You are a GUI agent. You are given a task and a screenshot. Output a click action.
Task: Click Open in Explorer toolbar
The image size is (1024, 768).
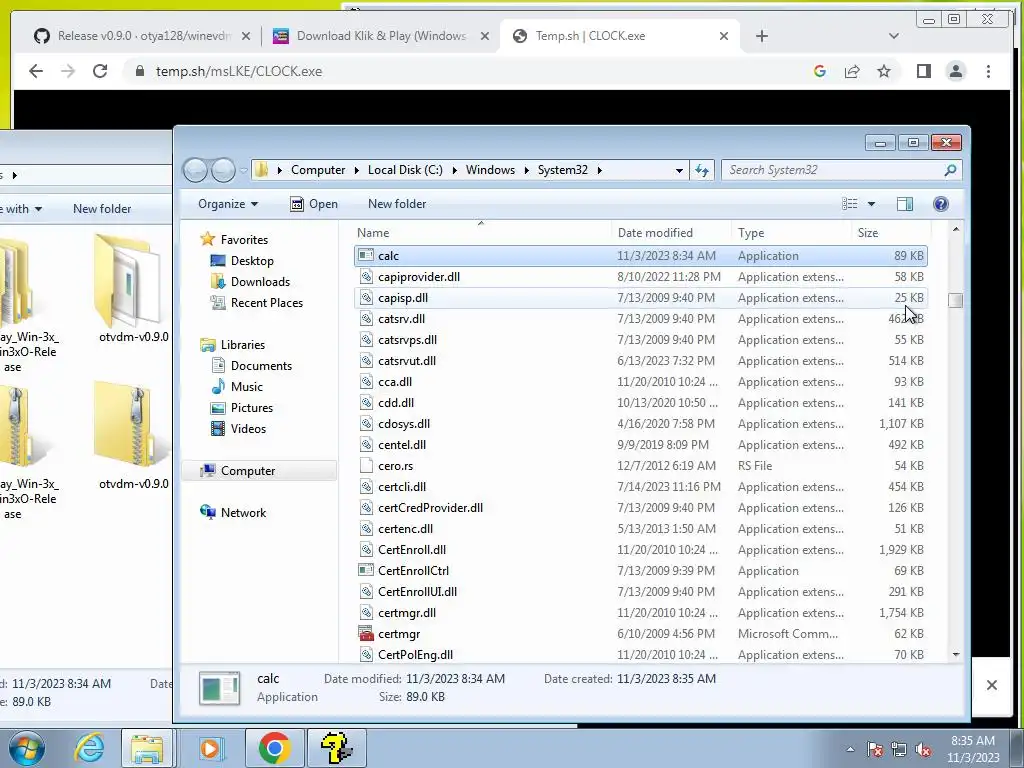coord(314,204)
